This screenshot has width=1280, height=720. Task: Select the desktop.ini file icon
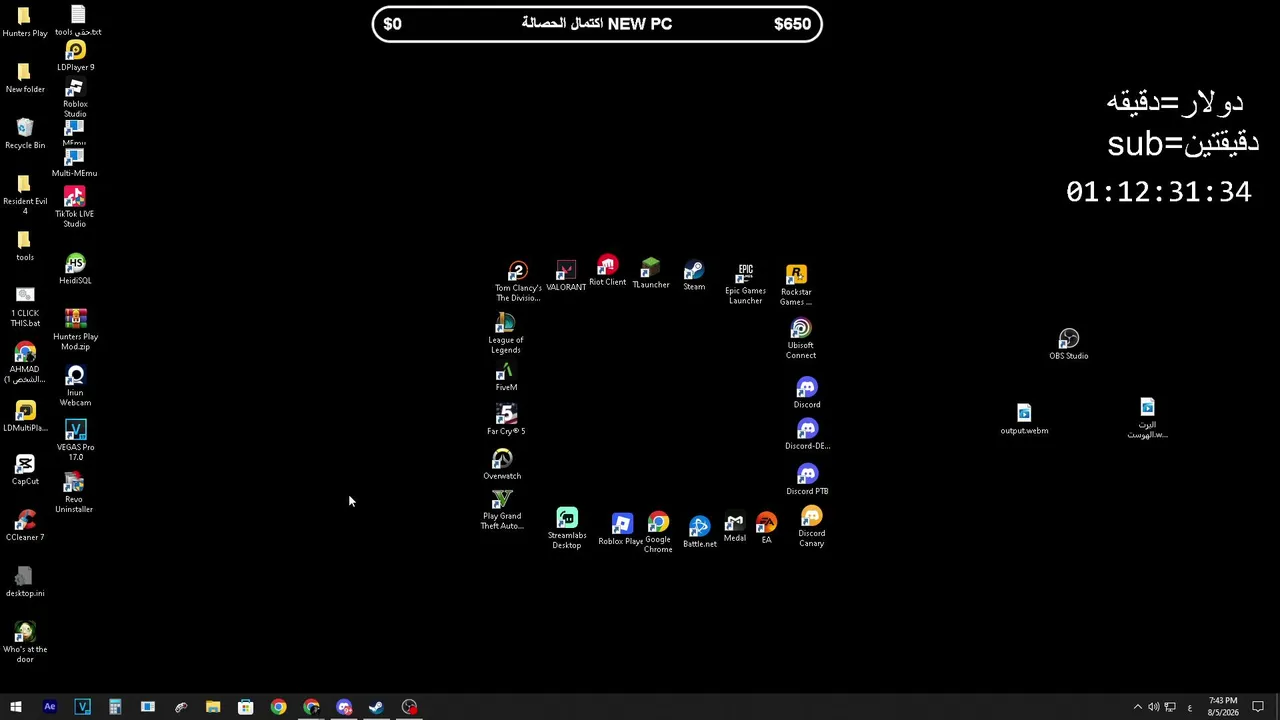click(25, 582)
